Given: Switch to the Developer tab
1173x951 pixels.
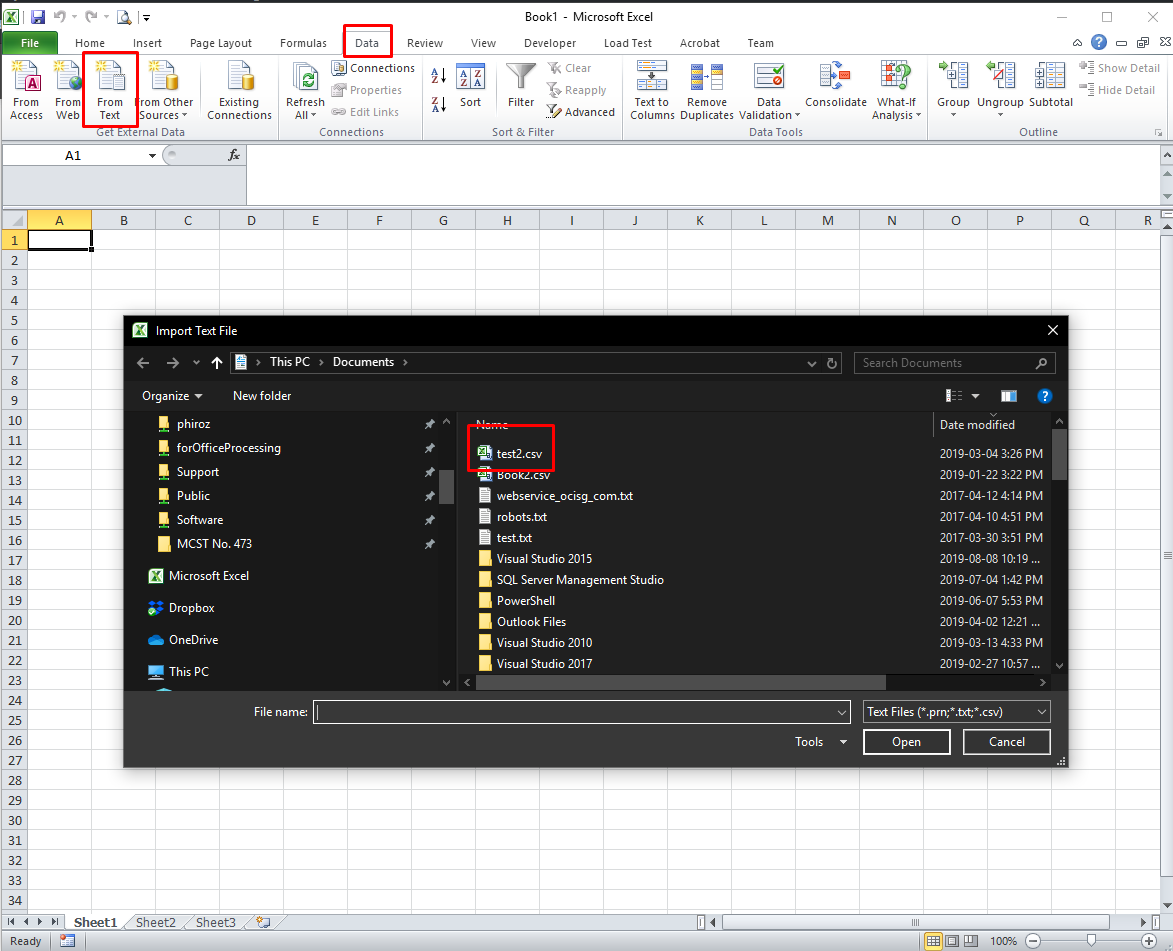Looking at the screenshot, I should pyautogui.click(x=550, y=43).
